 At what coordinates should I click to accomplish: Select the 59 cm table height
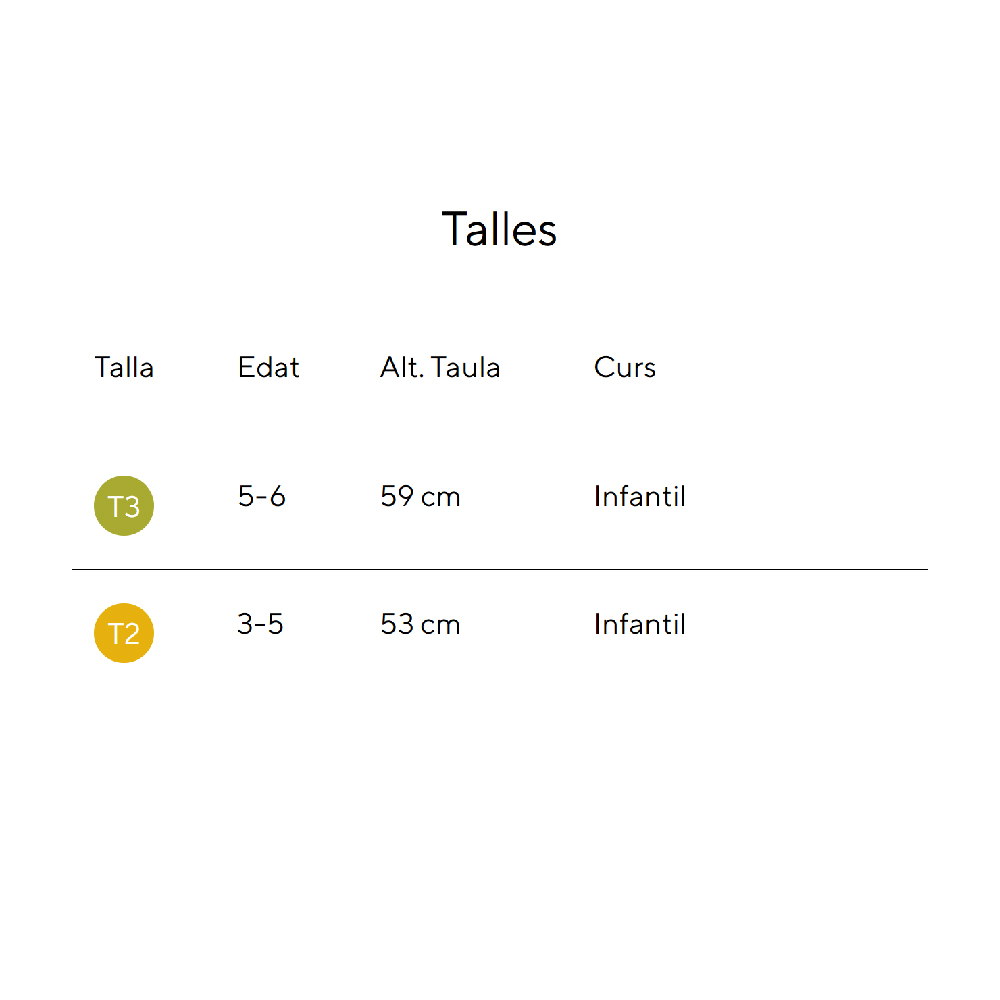420,496
